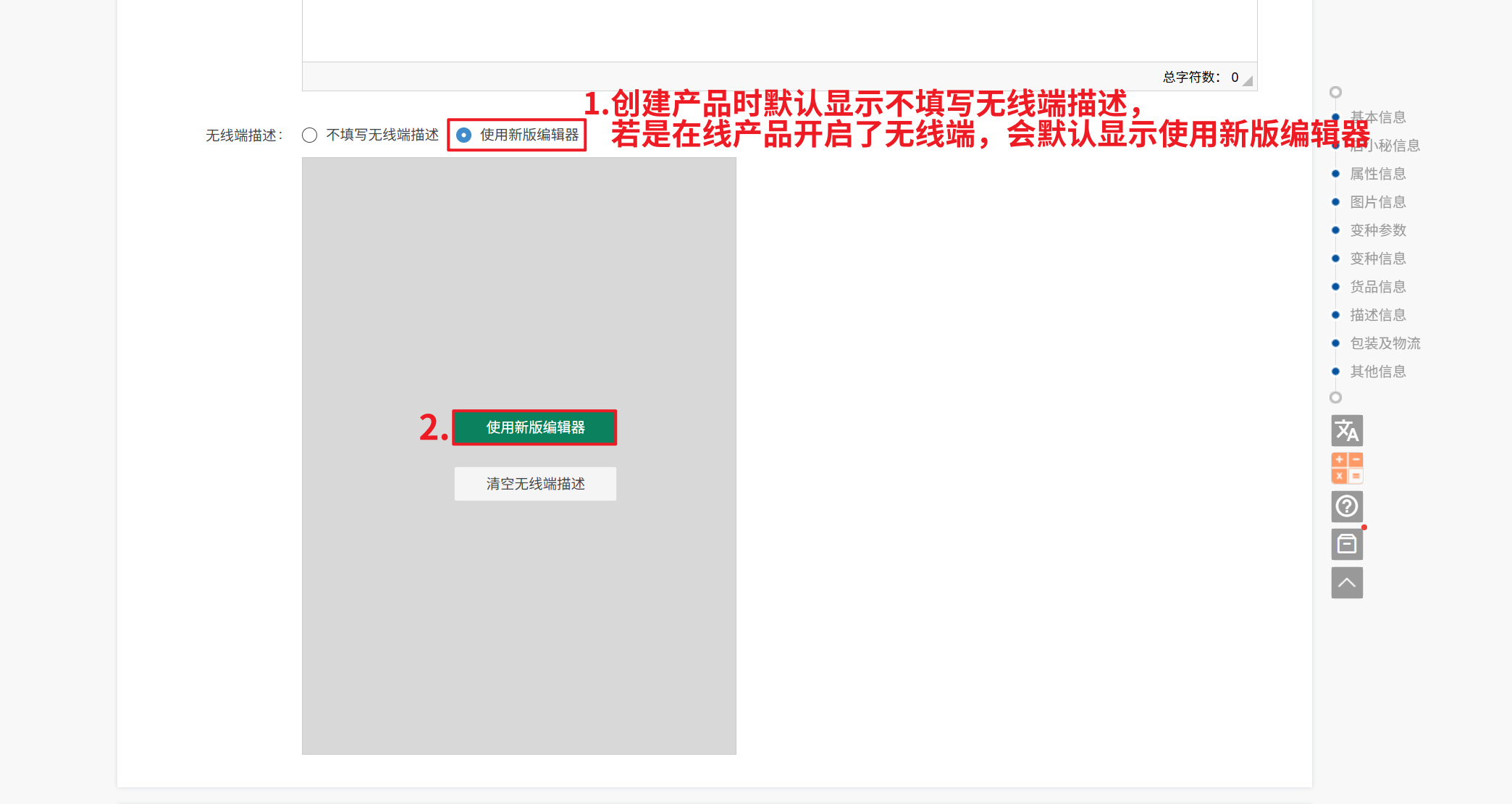Click the top hollow circle on the navigation line
This screenshot has height=804, width=1512.
pos(1336,92)
